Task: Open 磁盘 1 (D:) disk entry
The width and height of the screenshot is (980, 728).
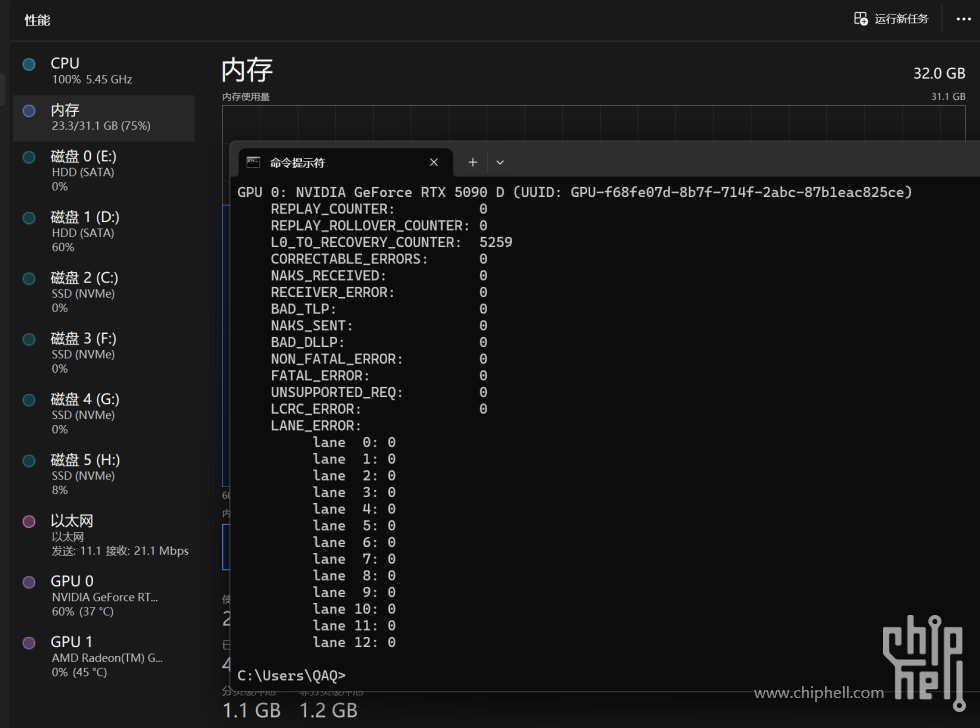Action: (104, 231)
